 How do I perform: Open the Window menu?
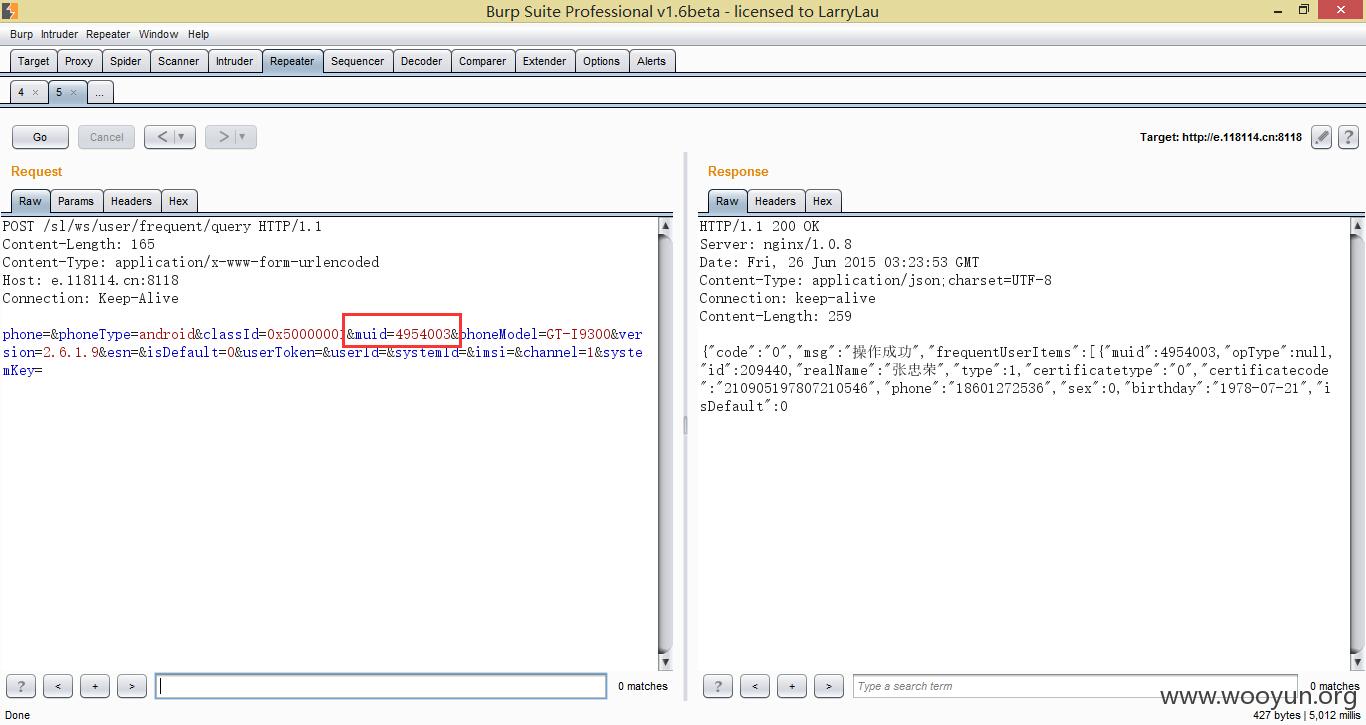tap(159, 34)
